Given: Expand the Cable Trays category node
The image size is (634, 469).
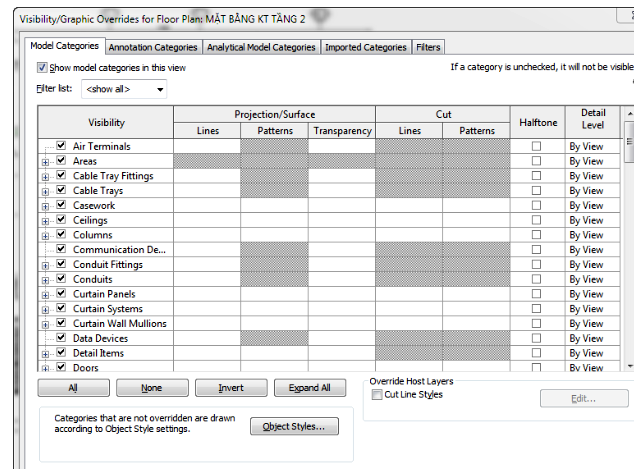Looking at the screenshot, I should click(x=46, y=191).
